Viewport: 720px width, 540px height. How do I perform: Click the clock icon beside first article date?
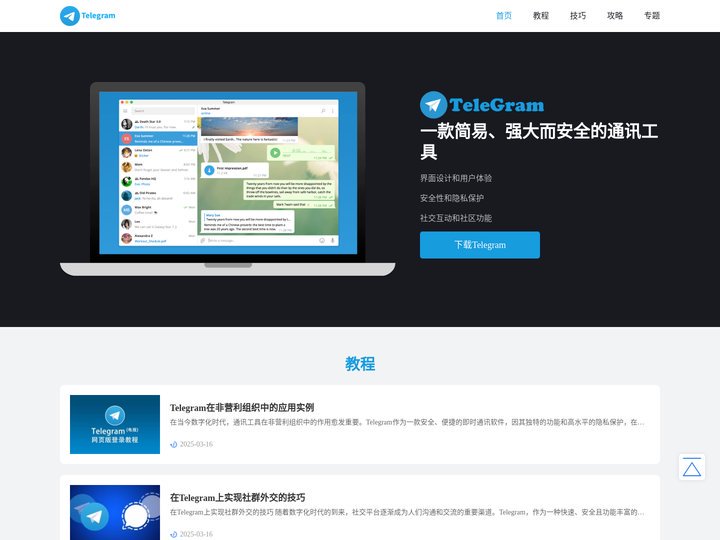click(x=174, y=444)
